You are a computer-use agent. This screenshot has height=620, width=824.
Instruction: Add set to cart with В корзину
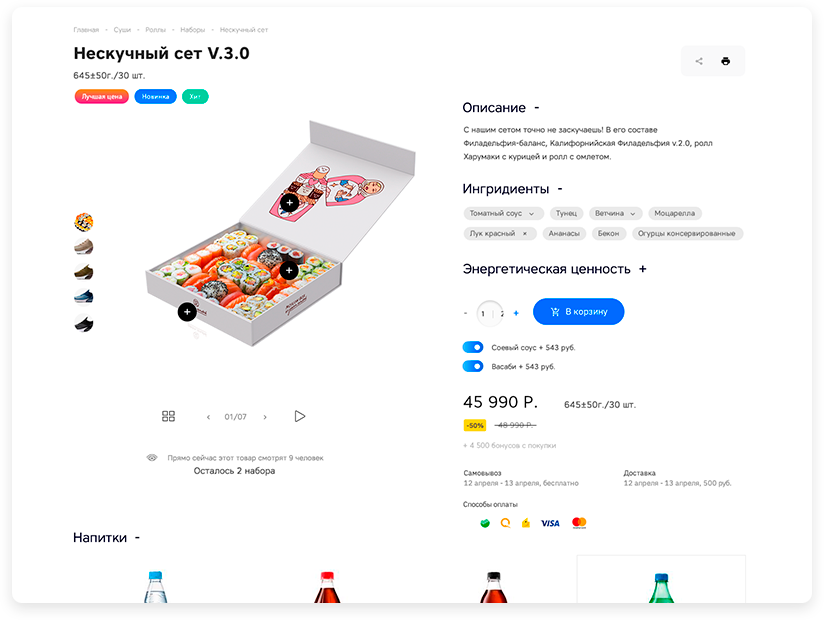(579, 312)
